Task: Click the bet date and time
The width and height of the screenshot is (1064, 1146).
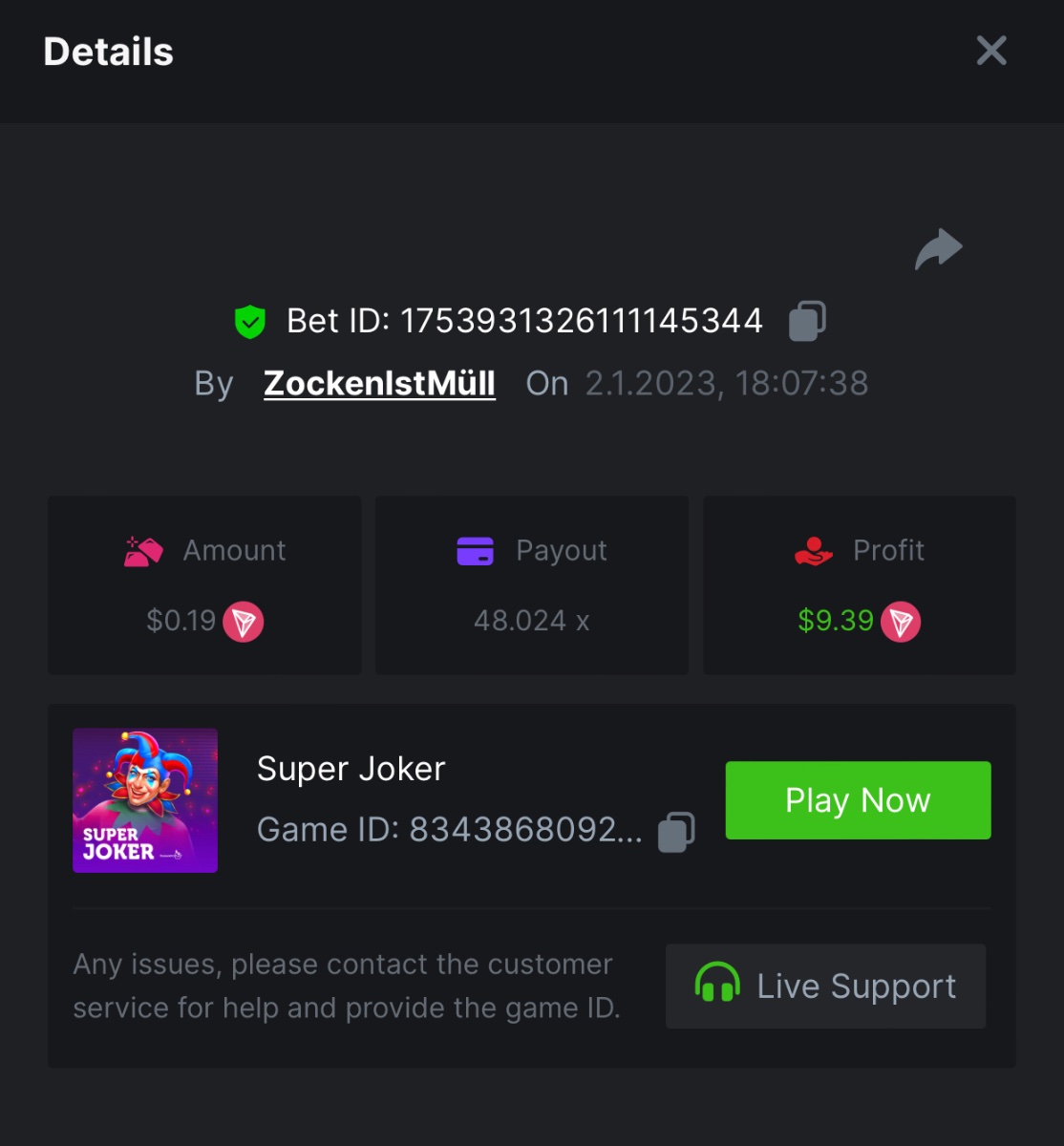Action: click(x=726, y=383)
